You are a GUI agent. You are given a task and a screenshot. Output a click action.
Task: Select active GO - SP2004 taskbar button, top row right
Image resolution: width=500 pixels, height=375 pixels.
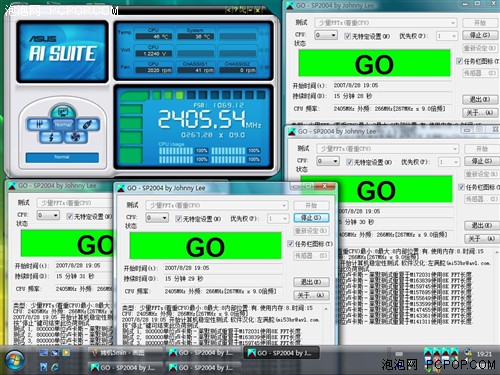click(x=281, y=353)
